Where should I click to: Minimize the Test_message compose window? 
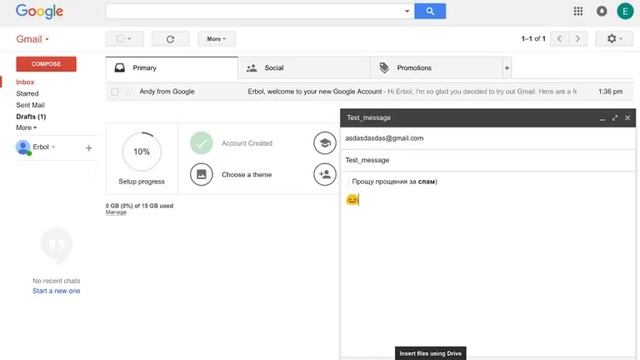tap(602, 118)
